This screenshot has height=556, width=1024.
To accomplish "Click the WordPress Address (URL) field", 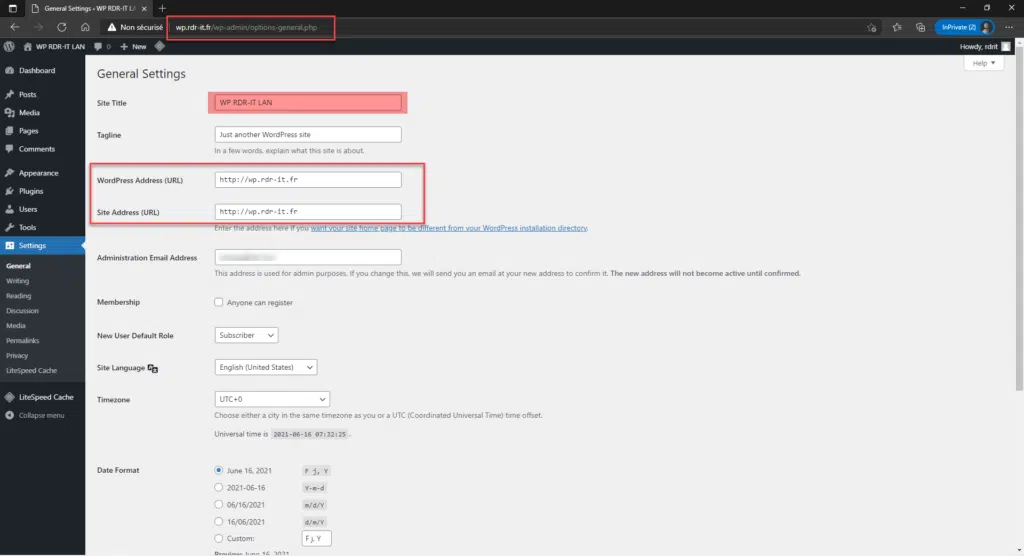I will pos(308,180).
